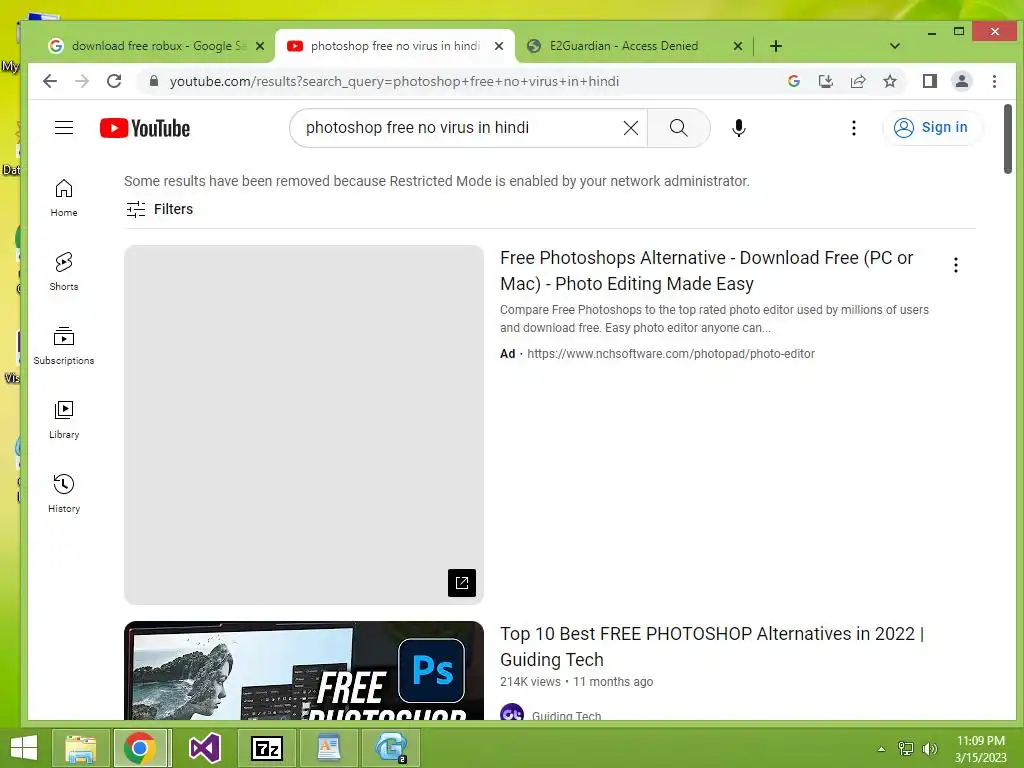Screen dimensions: 1024x768
Task: Expand the tab search dropdown arrow
Action: (895, 46)
